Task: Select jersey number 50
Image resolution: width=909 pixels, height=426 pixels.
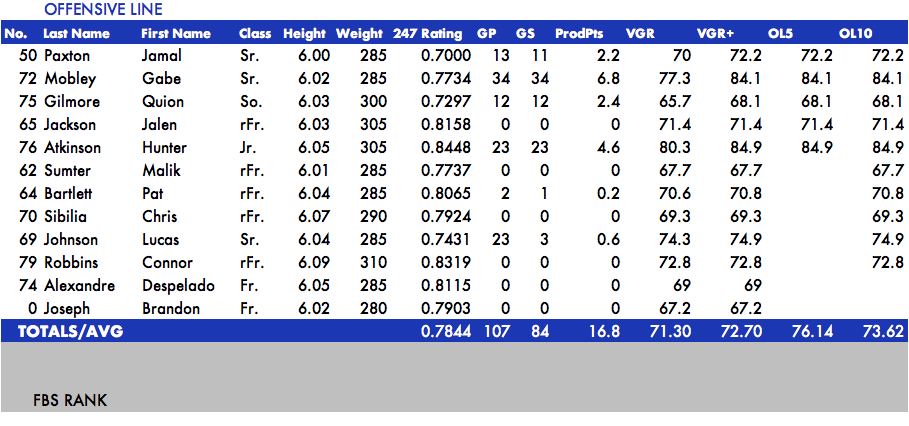Action: pos(28,56)
